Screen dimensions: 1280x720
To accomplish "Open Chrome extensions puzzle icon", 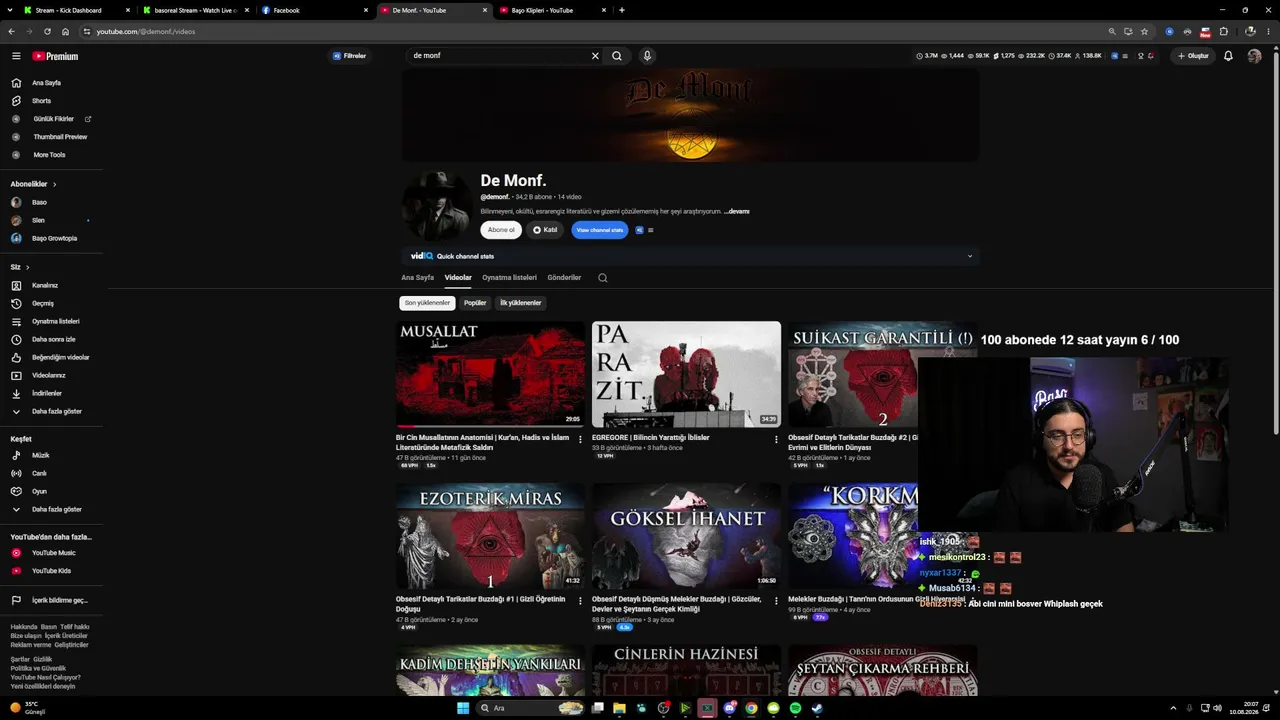I will [1223, 31].
